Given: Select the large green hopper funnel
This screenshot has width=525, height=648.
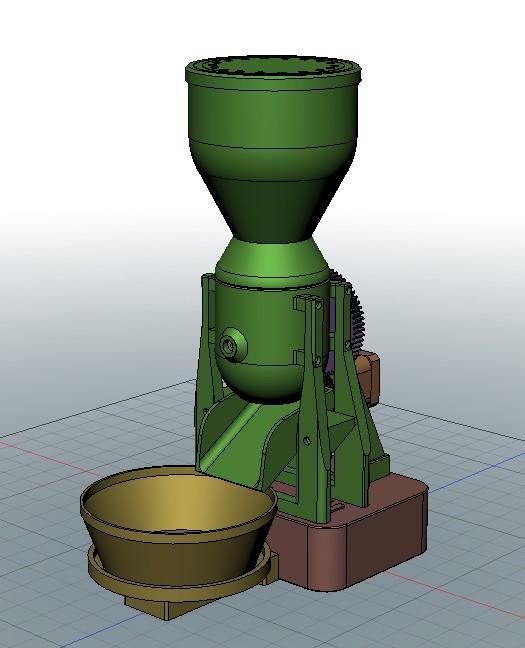Looking at the screenshot, I should click(273, 149).
